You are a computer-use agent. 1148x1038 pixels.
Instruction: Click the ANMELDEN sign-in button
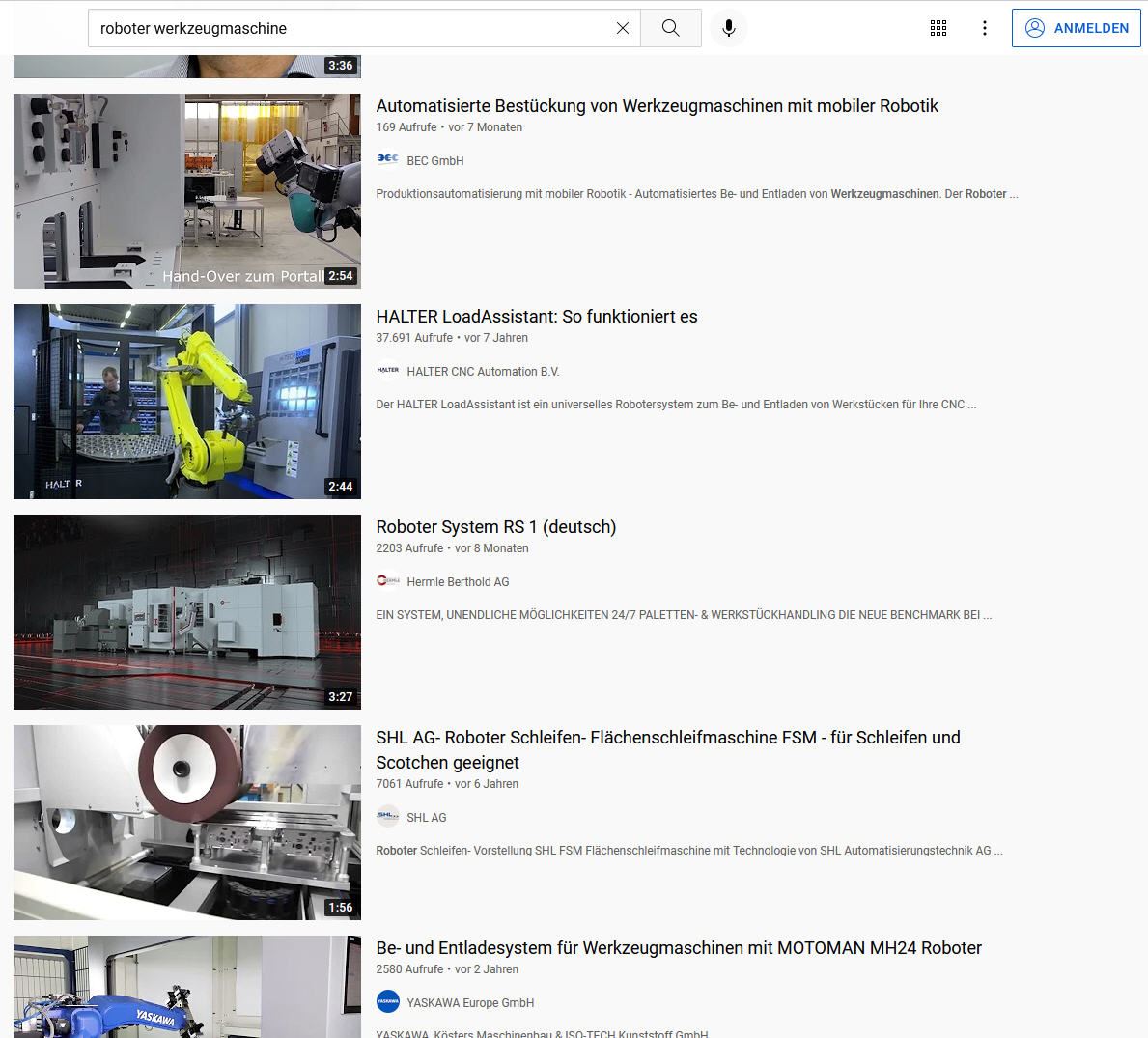pyautogui.click(x=1077, y=29)
